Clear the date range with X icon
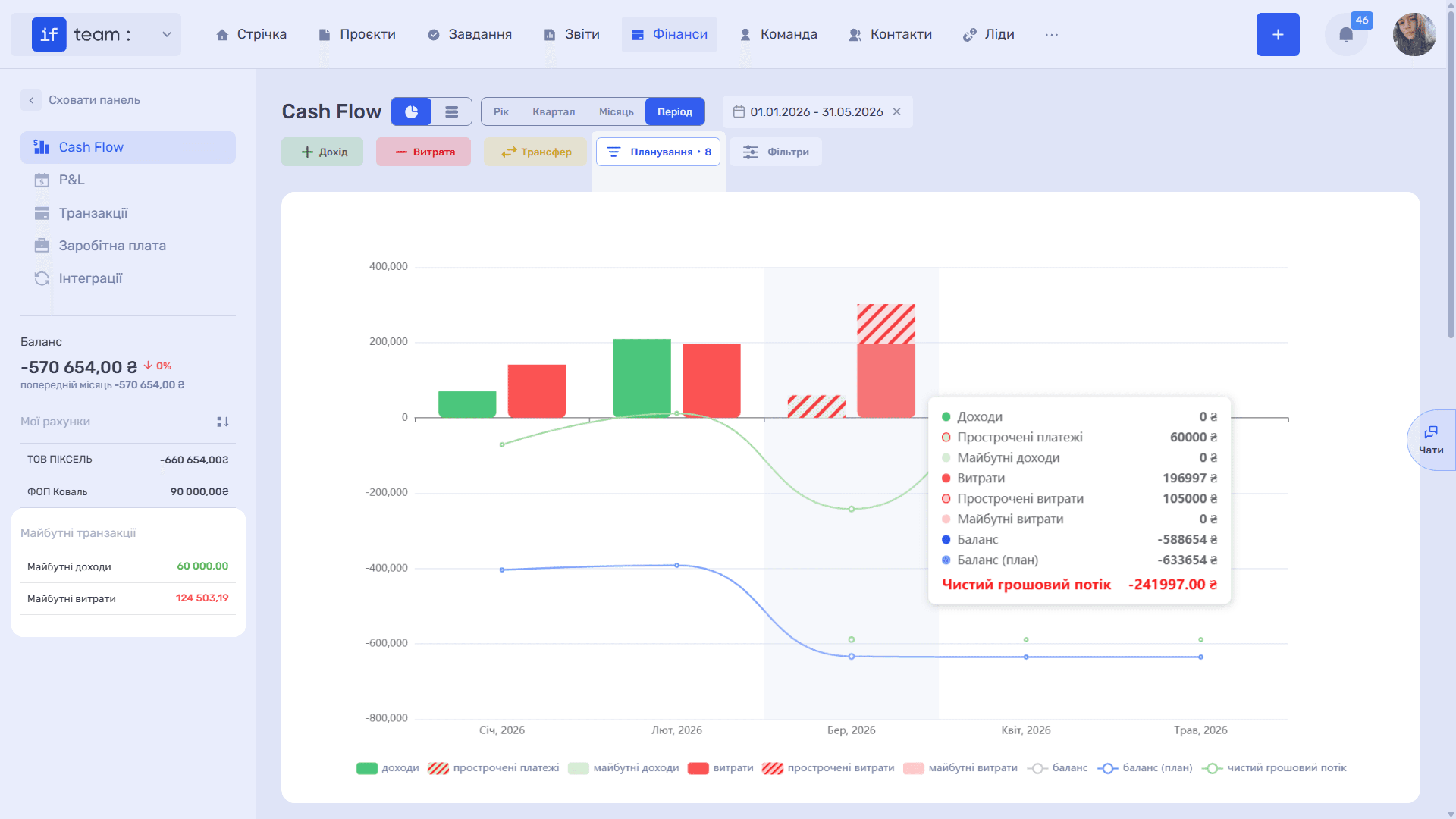Viewport: 1456px width, 819px height. click(x=896, y=111)
